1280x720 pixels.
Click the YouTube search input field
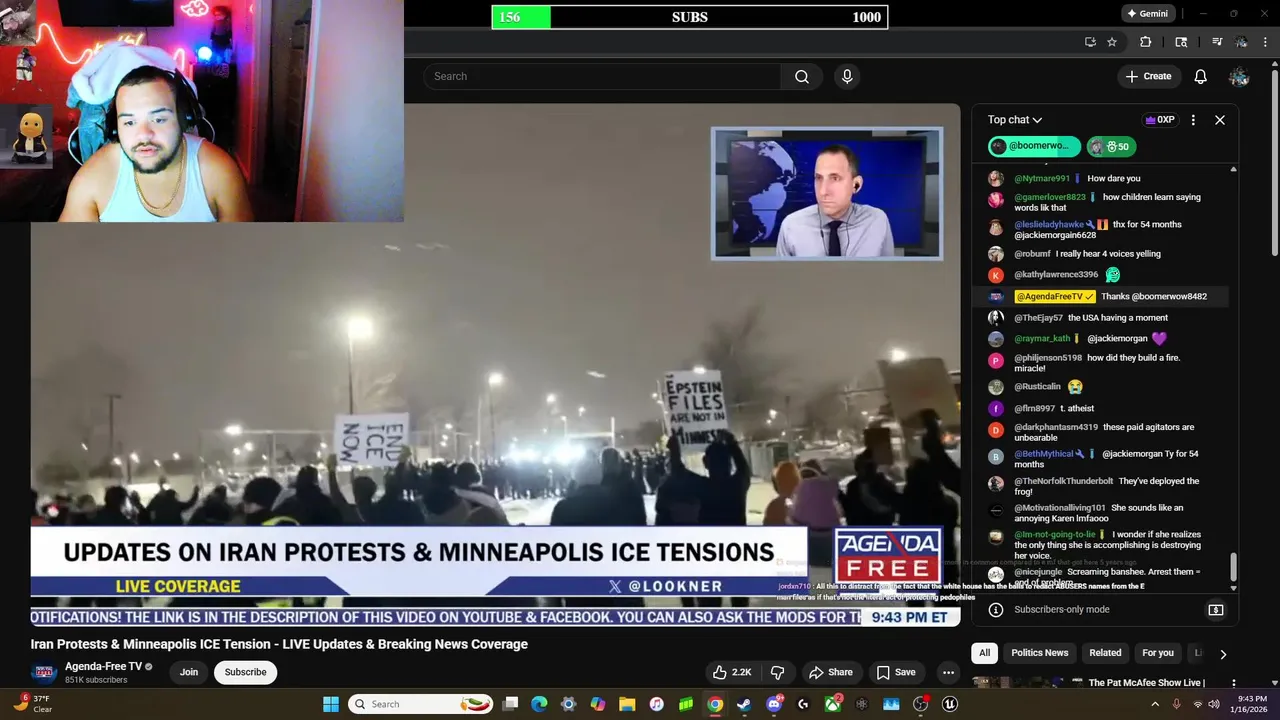pos(602,77)
